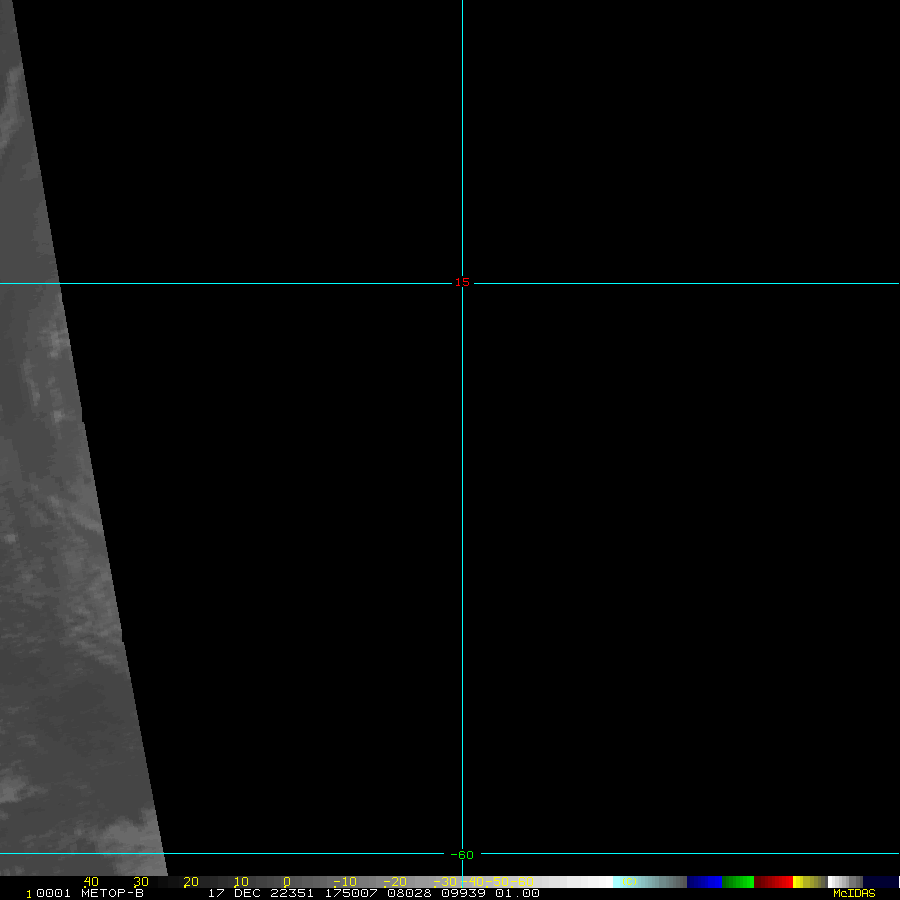Select the red segment of color bar
The image size is (900, 900).
click(774, 882)
